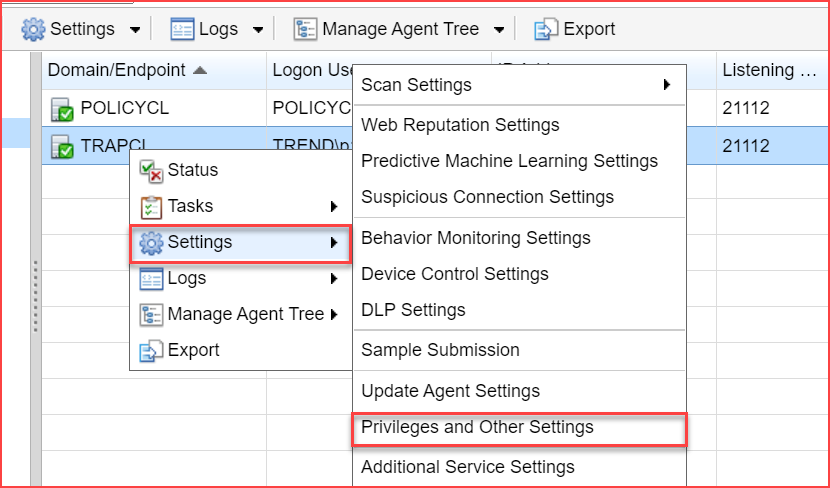Click the Manage Agent Tree toolbar icon
Image resolution: width=830 pixels, height=488 pixels.
(x=305, y=29)
